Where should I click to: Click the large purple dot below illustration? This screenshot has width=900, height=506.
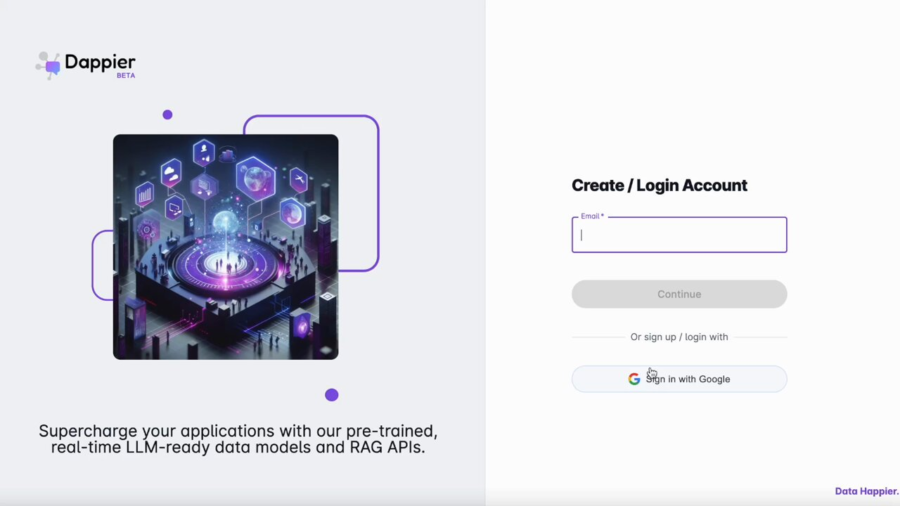(332, 395)
